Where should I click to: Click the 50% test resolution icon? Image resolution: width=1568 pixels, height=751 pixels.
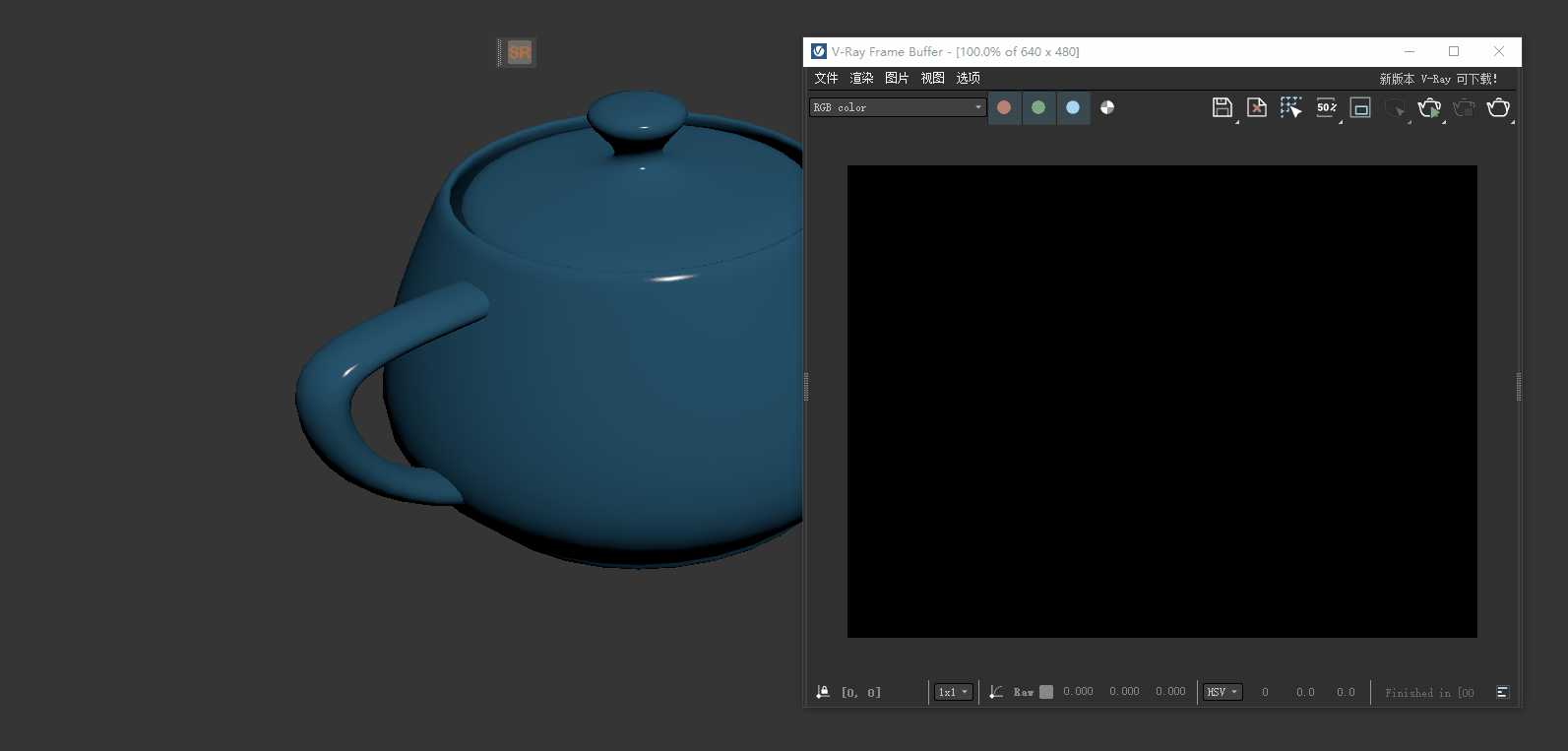click(x=1326, y=108)
